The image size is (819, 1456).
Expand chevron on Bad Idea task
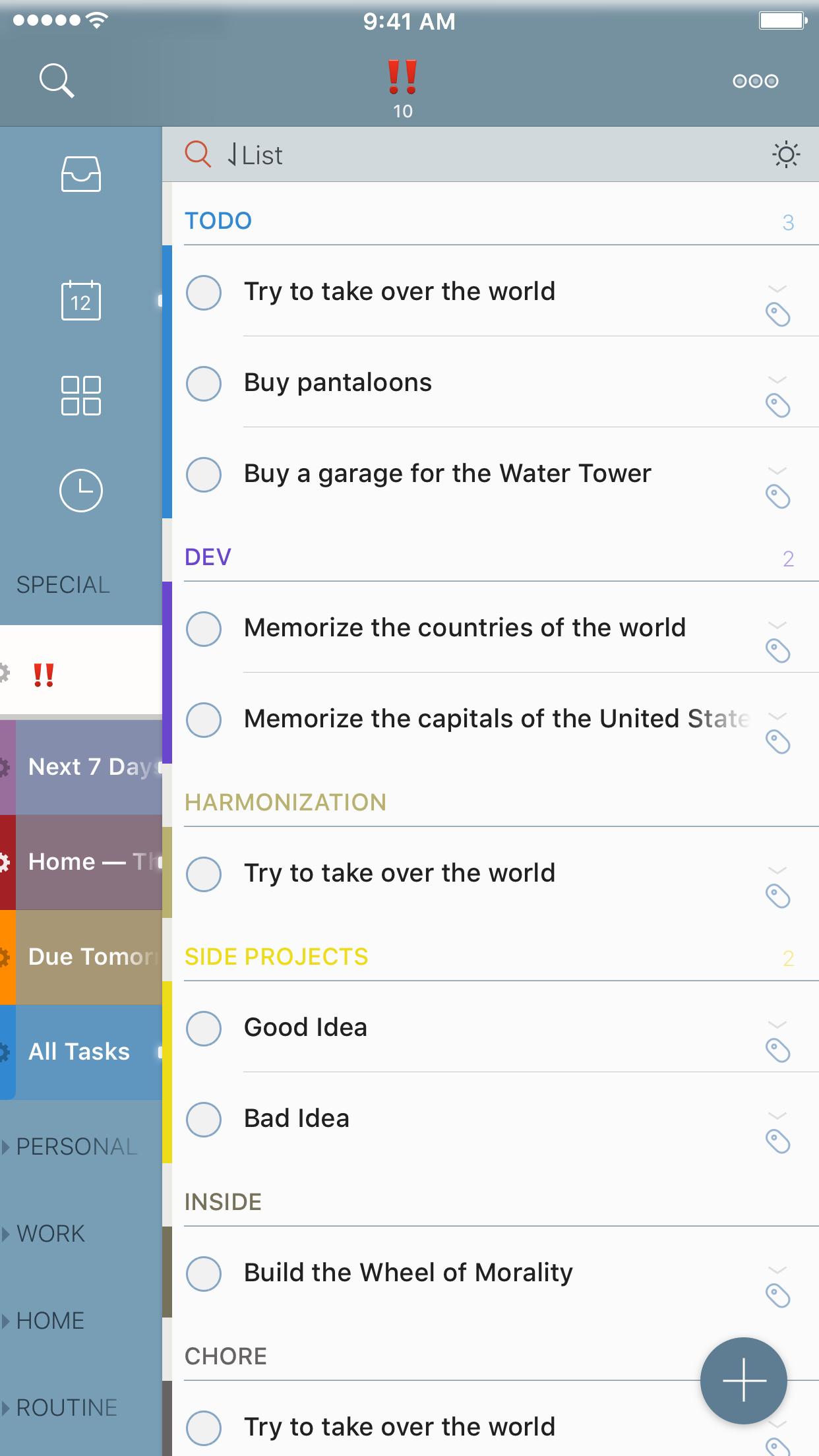777,1116
